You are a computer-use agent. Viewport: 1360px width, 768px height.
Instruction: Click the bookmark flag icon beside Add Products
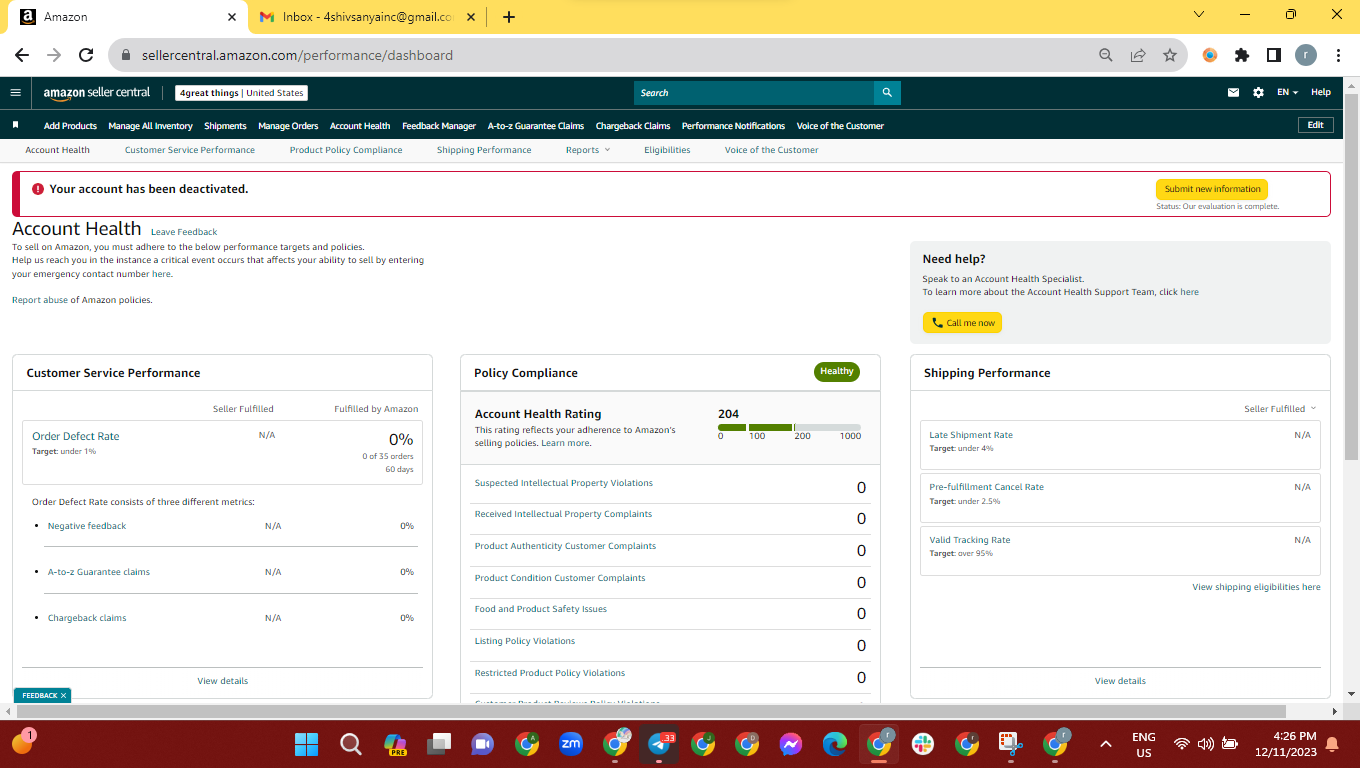tap(15, 126)
